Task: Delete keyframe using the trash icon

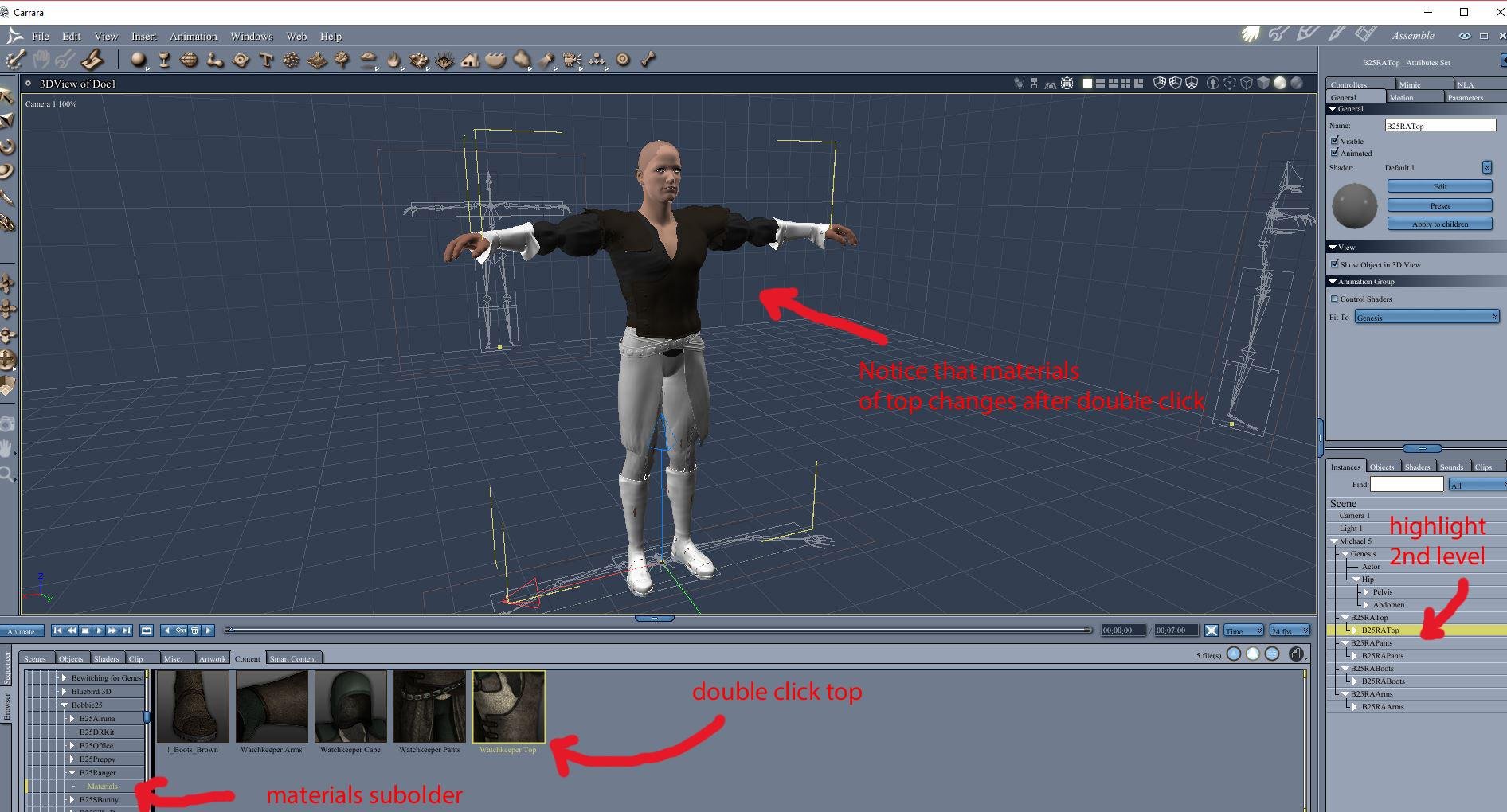Action: pyautogui.click(x=194, y=630)
